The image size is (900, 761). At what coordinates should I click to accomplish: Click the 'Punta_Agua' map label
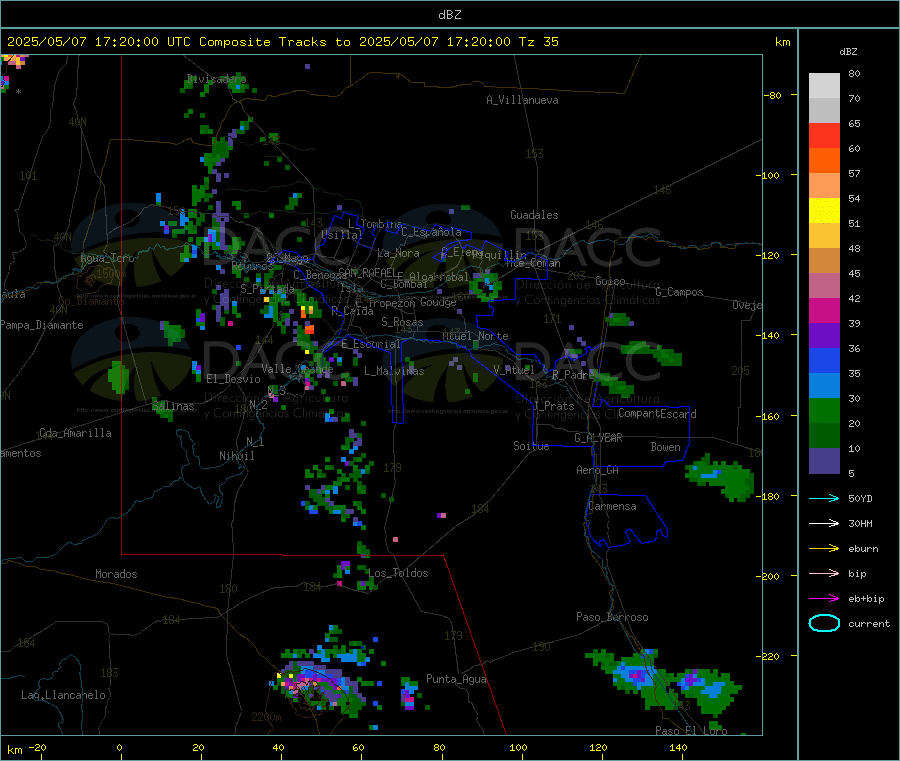click(456, 680)
